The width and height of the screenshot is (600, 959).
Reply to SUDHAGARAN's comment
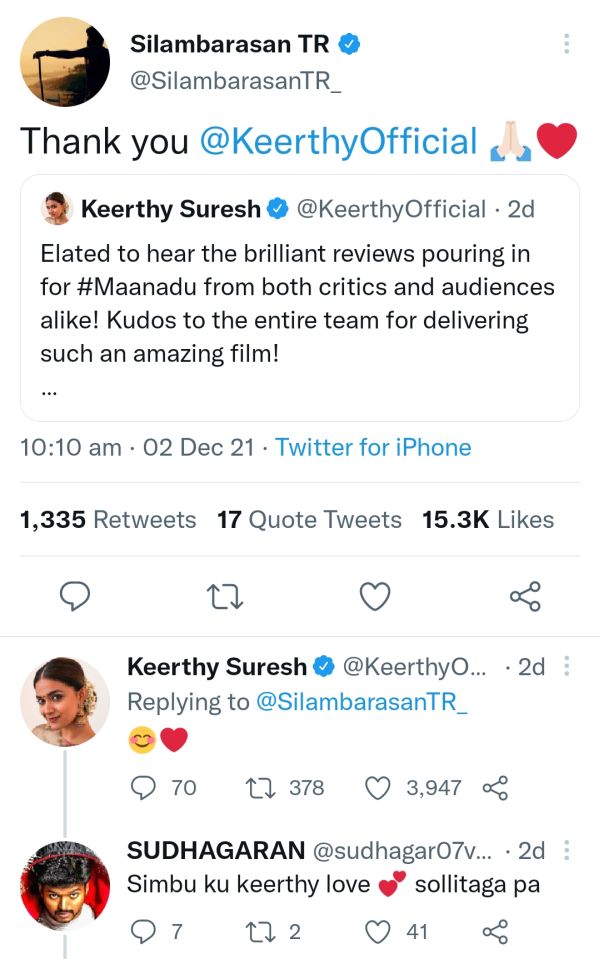coord(145,932)
